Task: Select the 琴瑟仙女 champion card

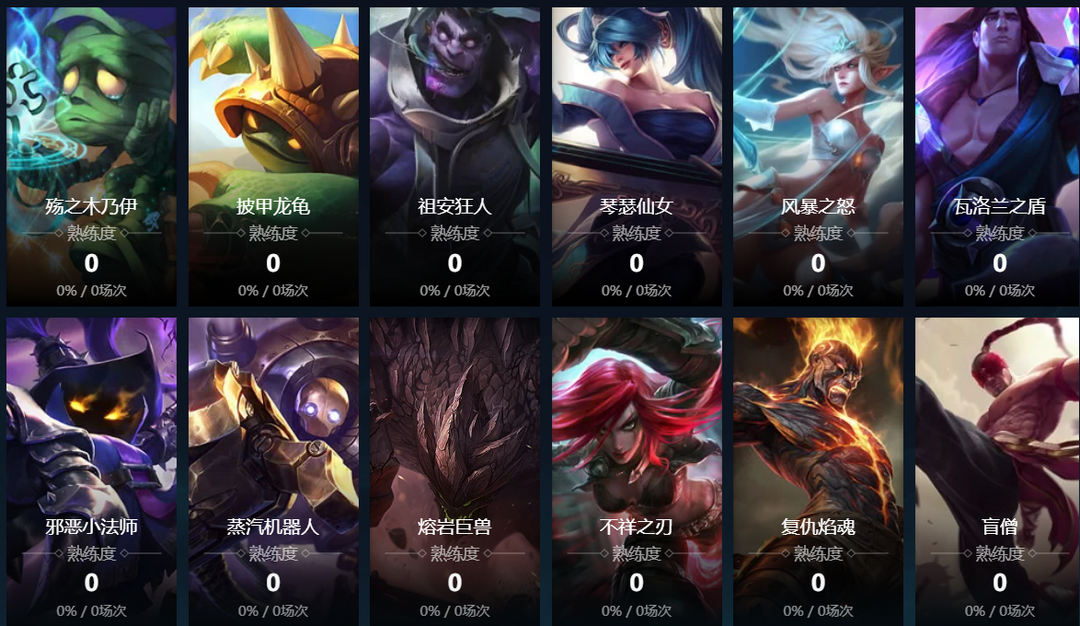Action: (636, 156)
